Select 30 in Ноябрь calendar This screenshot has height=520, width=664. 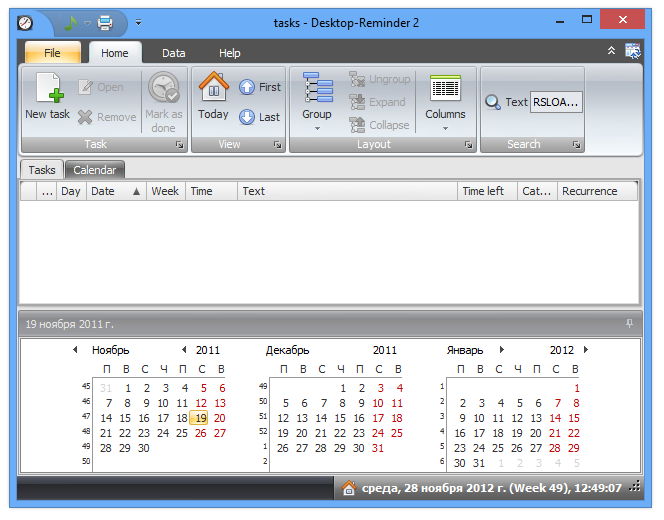coord(144,448)
